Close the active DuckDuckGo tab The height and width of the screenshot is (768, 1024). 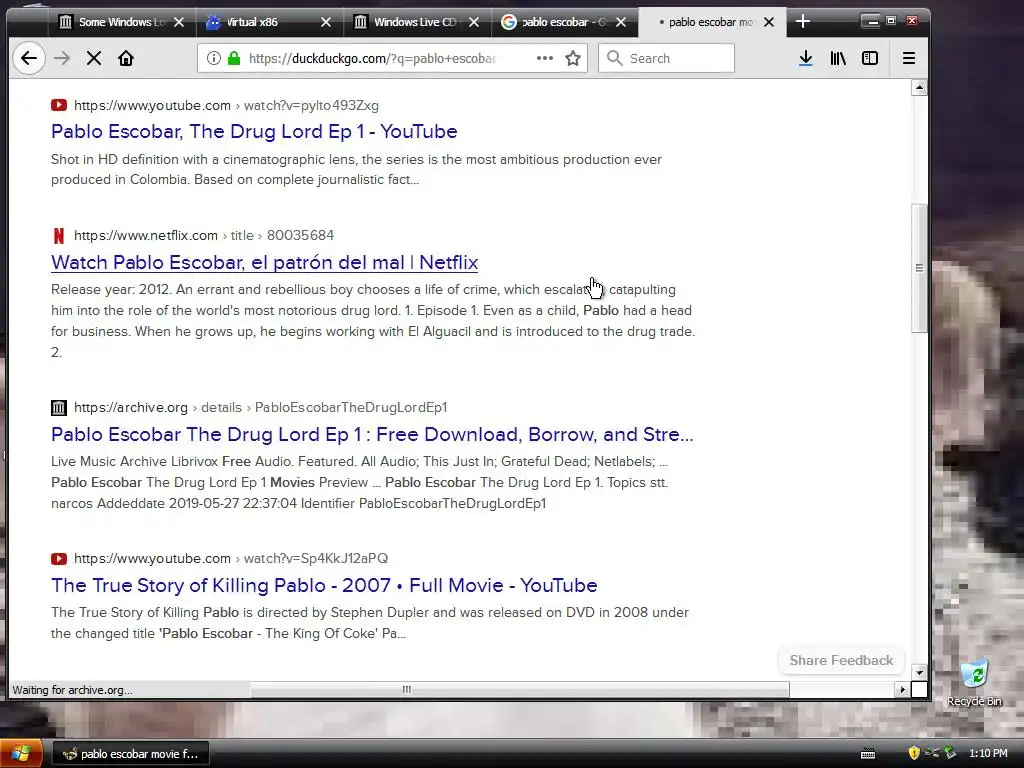tap(769, 22)
